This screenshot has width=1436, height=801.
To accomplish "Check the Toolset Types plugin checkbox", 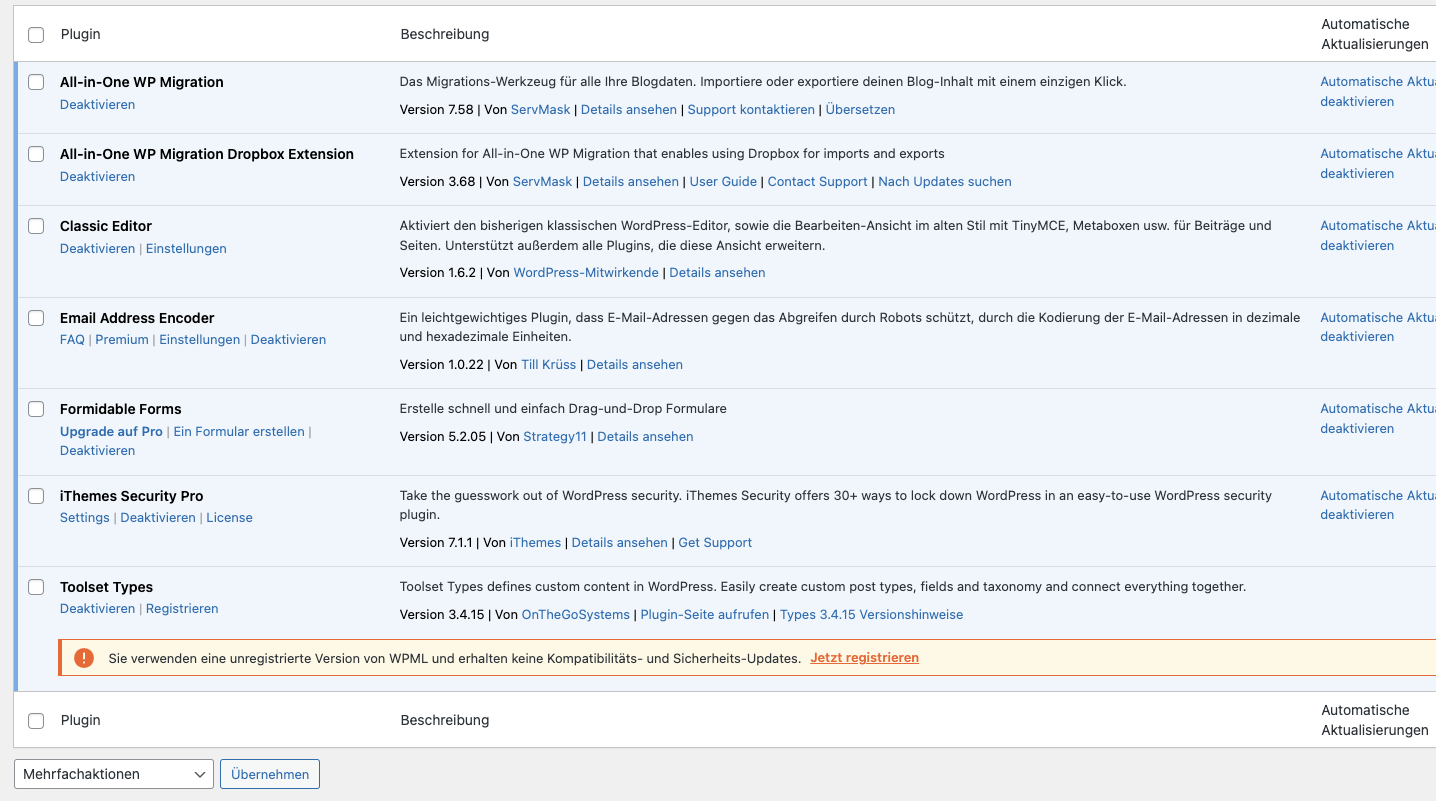I will [x=36, y=587].
